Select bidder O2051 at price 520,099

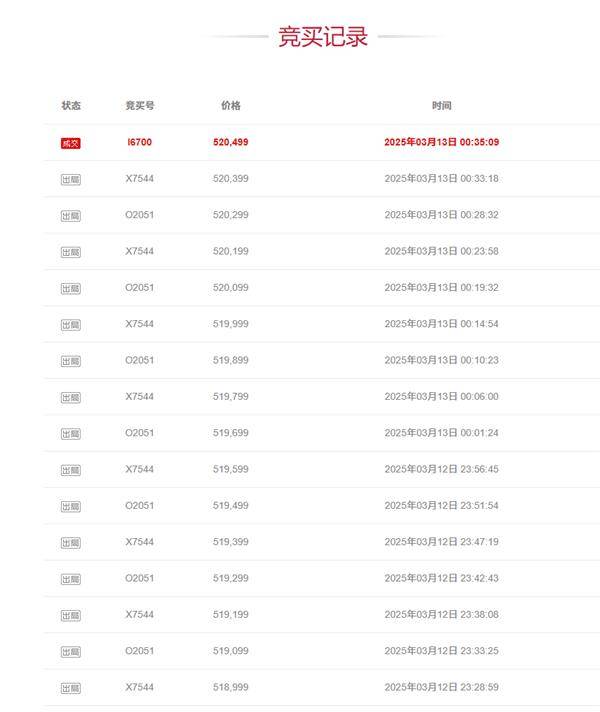(139, 287)
